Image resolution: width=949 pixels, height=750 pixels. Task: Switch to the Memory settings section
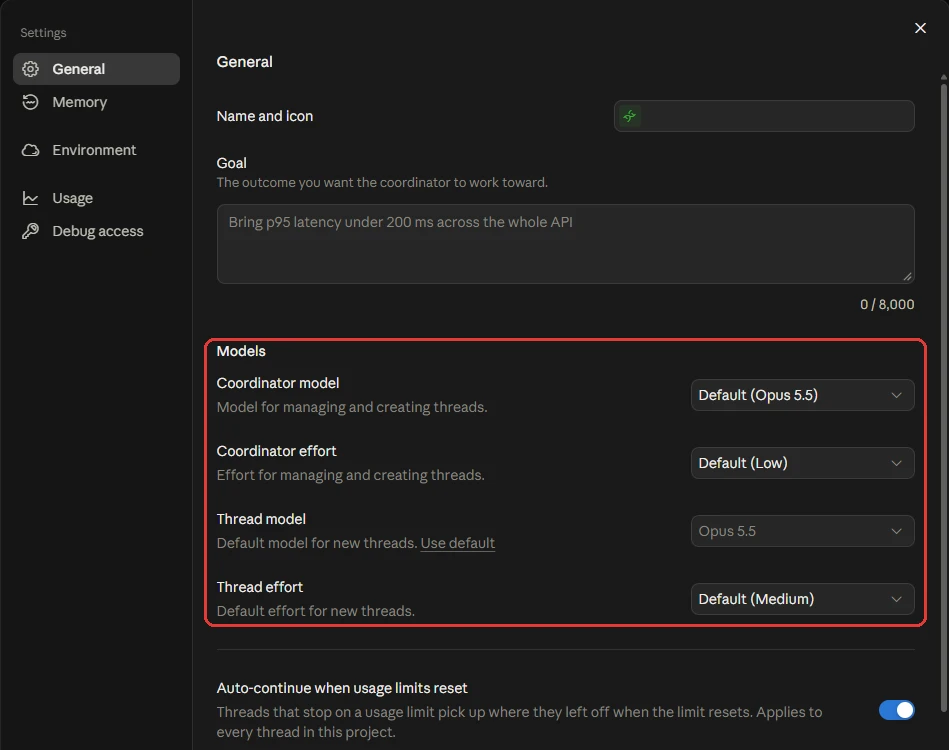(96, 102)
